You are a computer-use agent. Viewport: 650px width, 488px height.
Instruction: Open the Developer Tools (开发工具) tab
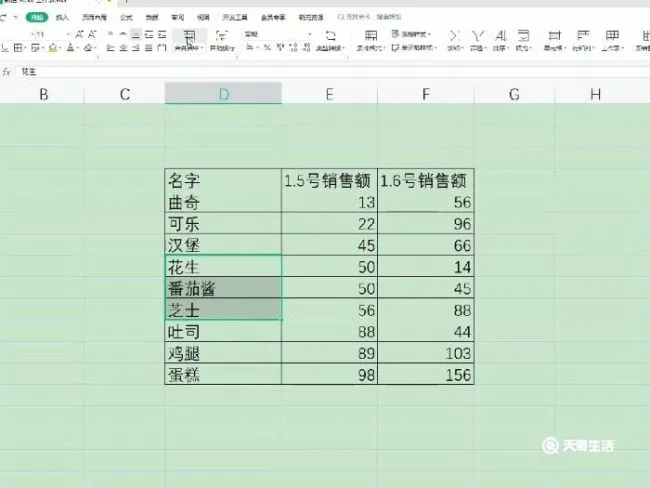click(x=235, y=17)
